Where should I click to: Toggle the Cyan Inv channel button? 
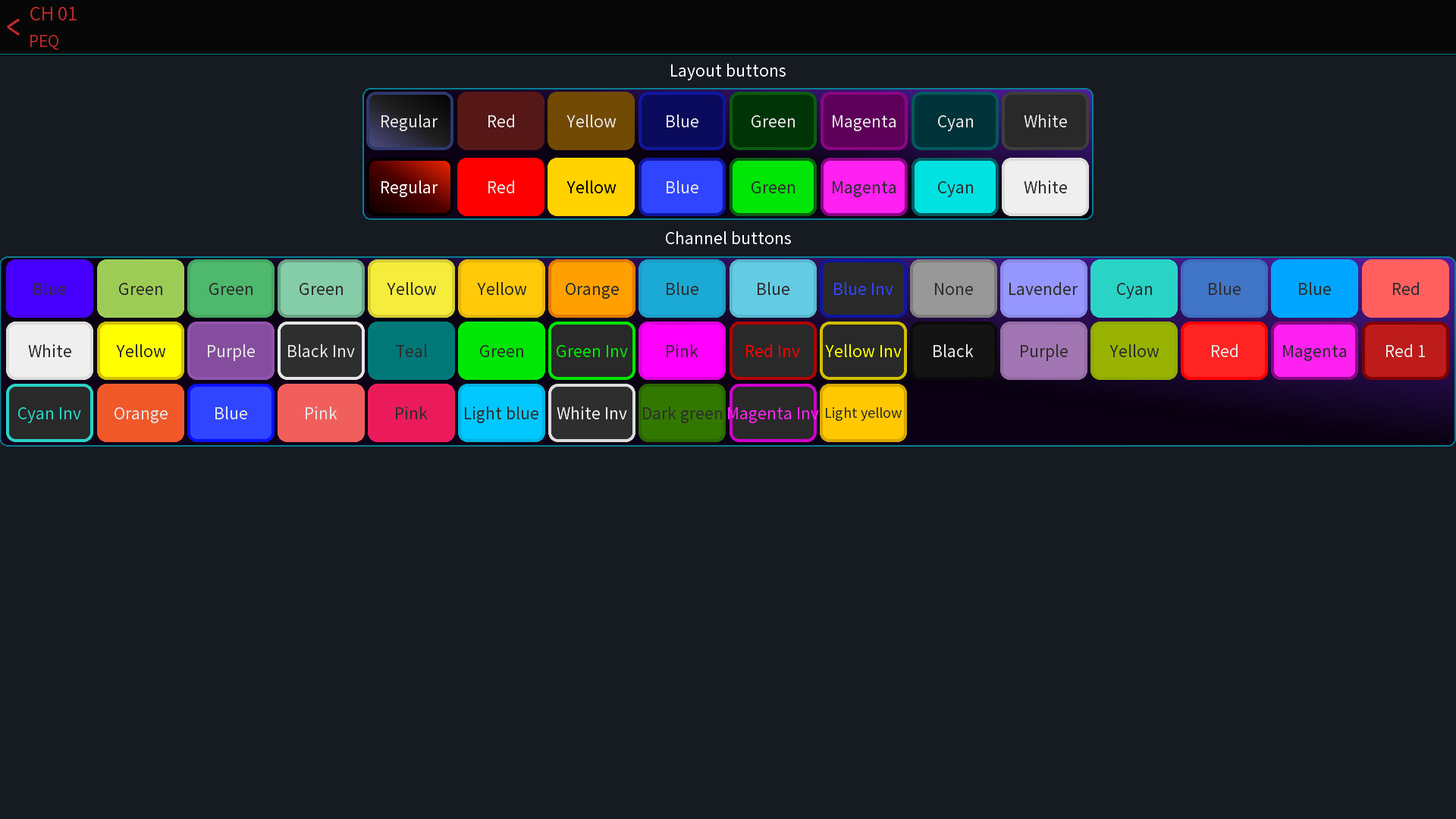click(x=49, y=413)
